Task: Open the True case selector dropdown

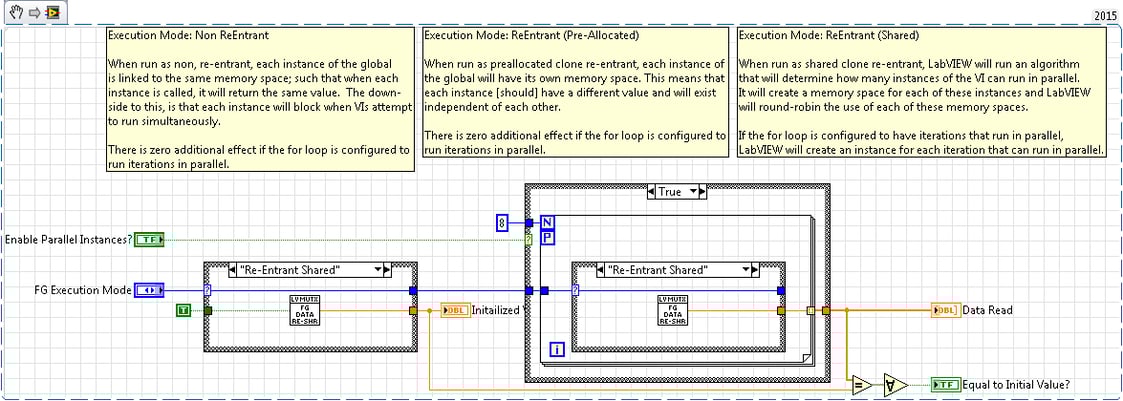Action: point(693,191)
